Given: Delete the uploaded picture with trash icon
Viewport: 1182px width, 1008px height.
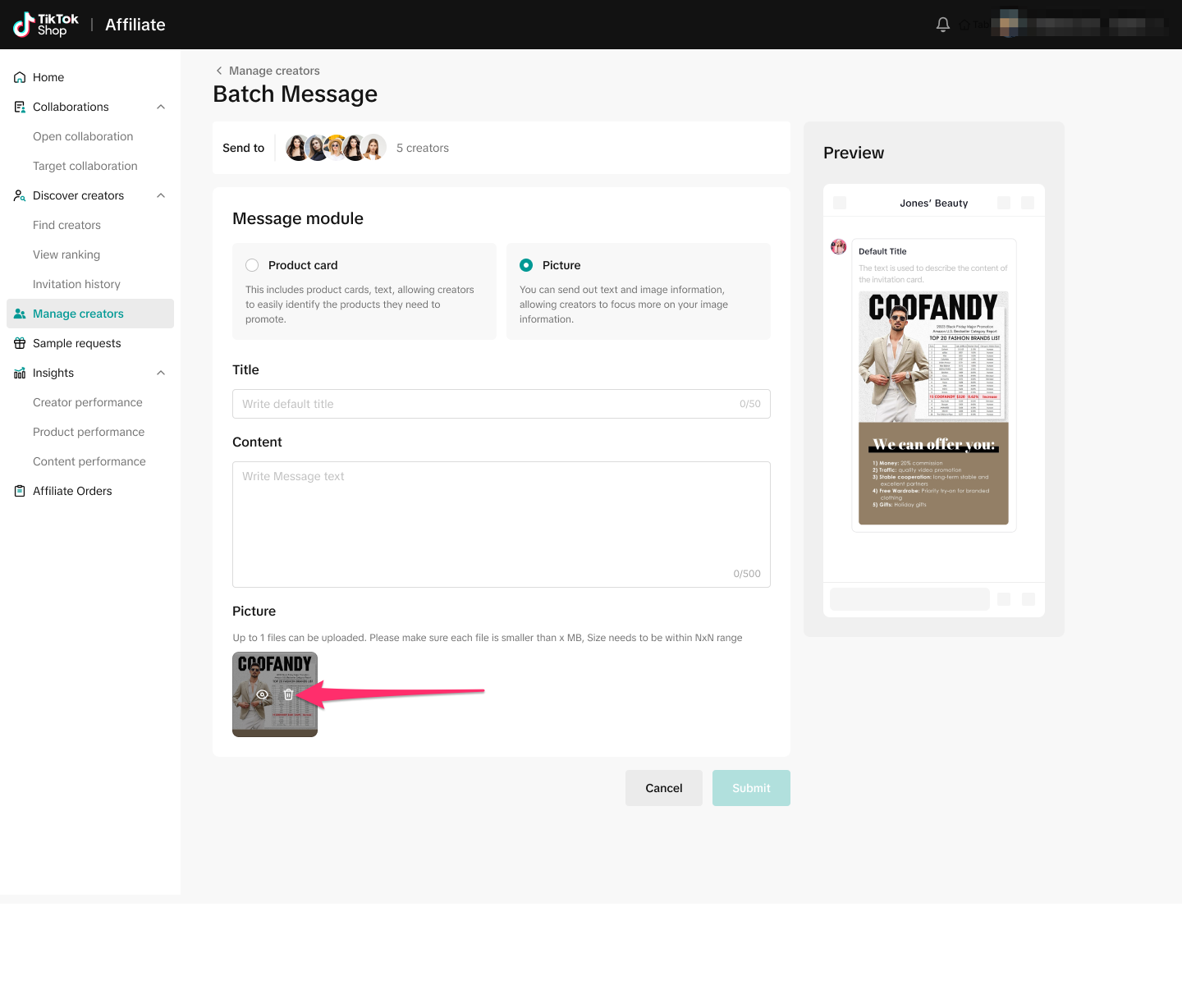Looking at the screenshot, I should click(288, 694).
